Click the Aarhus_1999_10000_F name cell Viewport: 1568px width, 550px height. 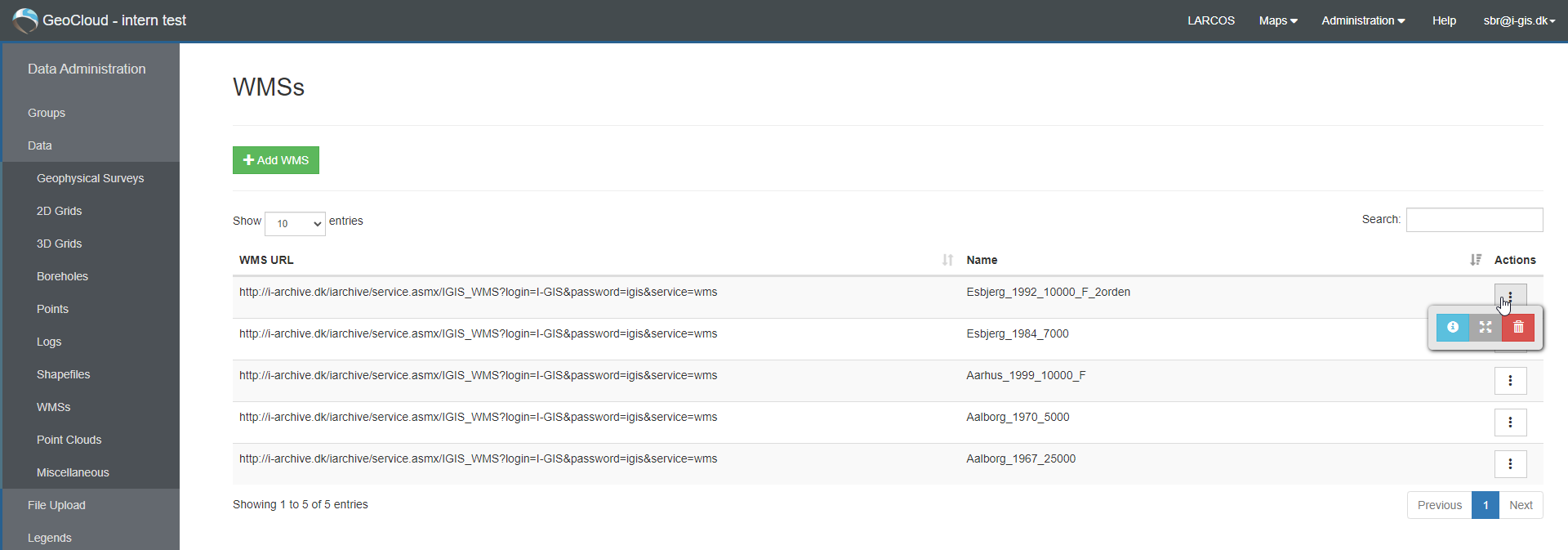point(1027,375)
